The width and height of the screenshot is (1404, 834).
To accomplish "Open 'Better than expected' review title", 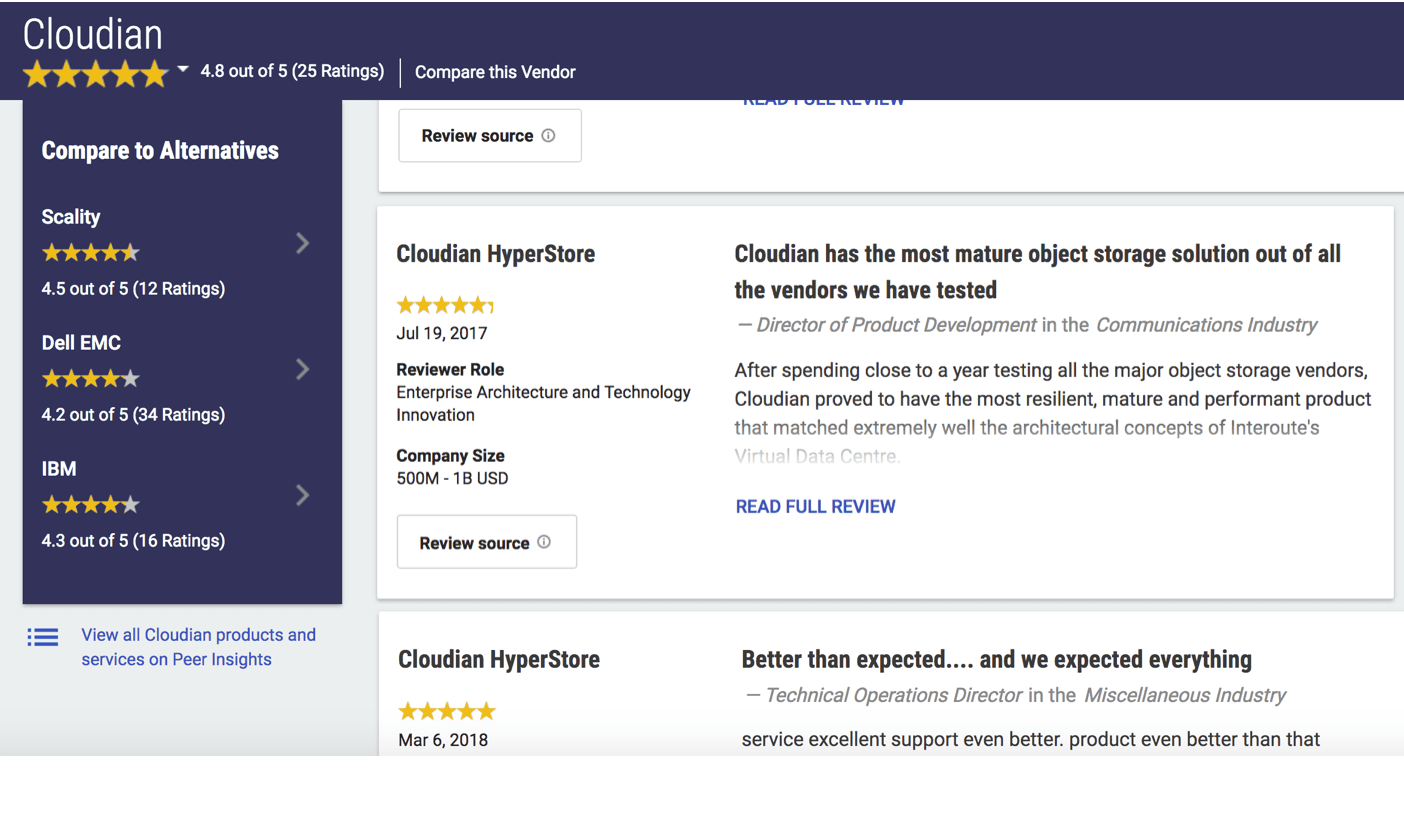I will click(996, 660).
